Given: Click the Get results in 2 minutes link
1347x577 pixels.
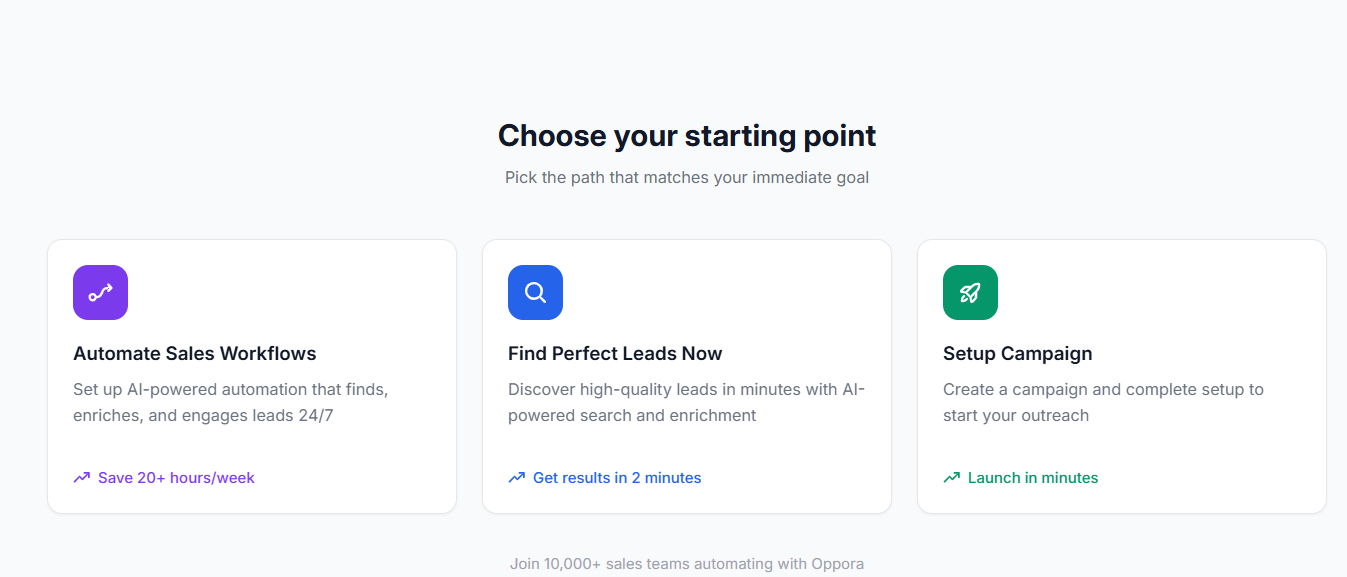Looking at the screenshot, I should coord(616,477).
